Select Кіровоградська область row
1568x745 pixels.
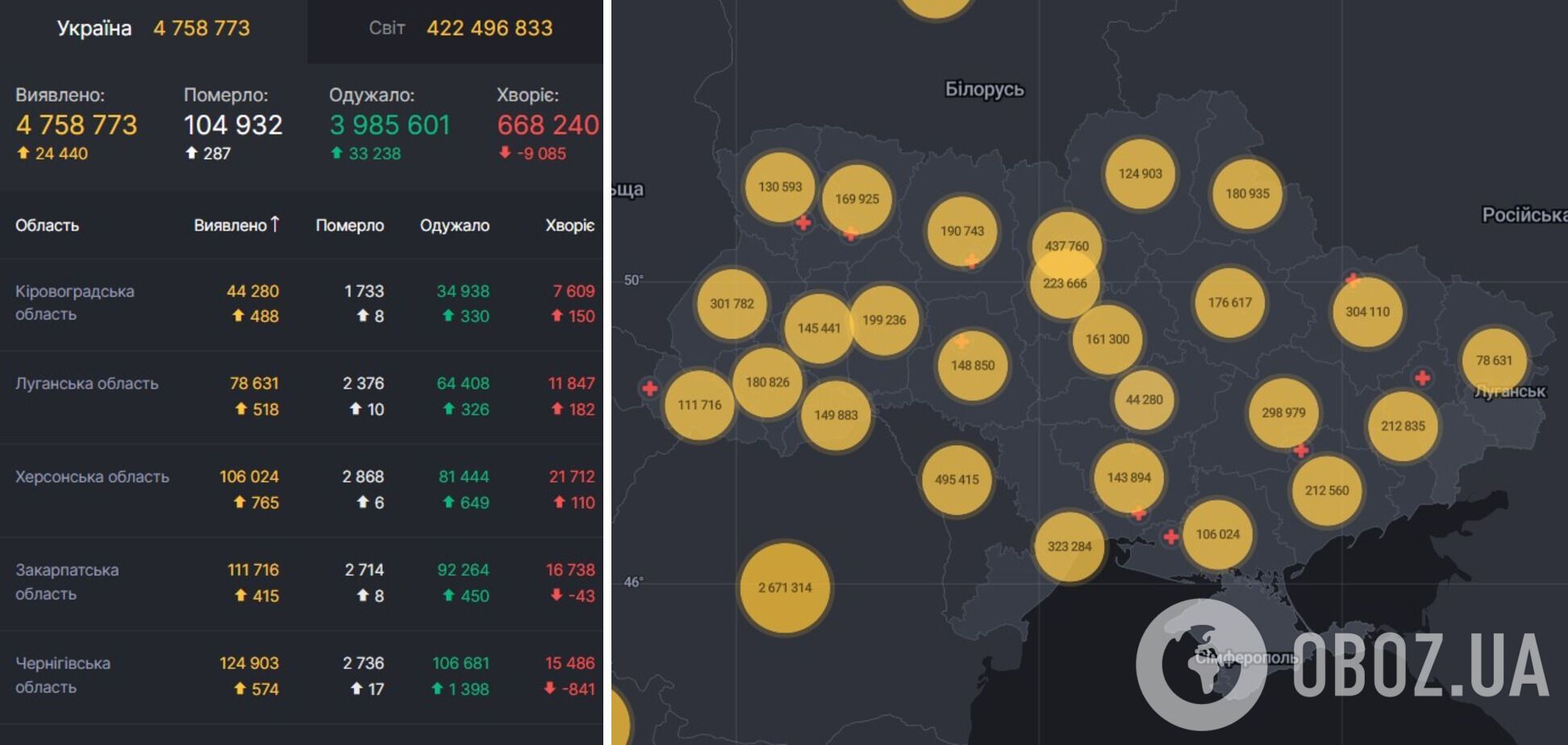tap(302, 304)
